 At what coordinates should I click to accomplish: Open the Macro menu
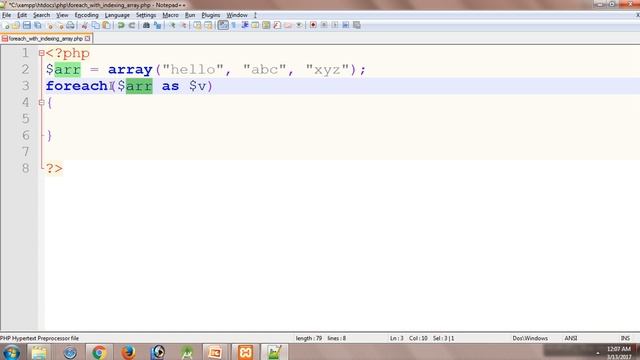171,15
